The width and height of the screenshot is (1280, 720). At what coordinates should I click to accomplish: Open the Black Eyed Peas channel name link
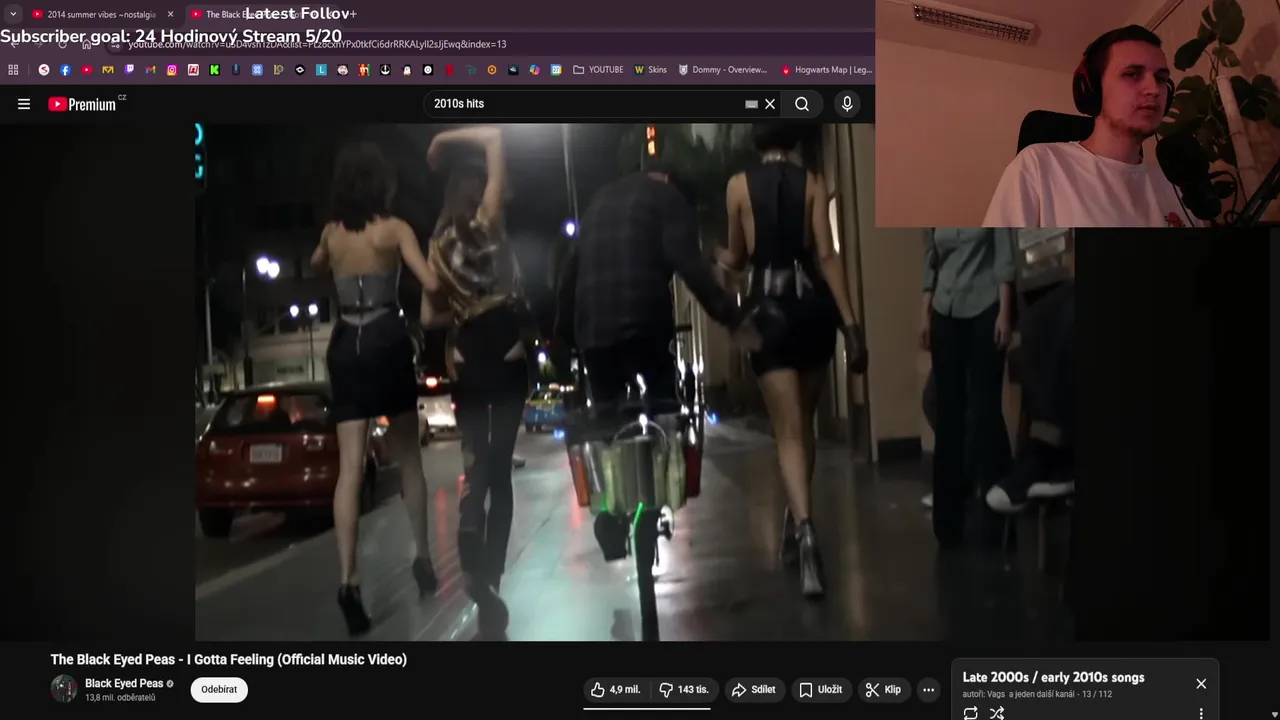[124, 684]
